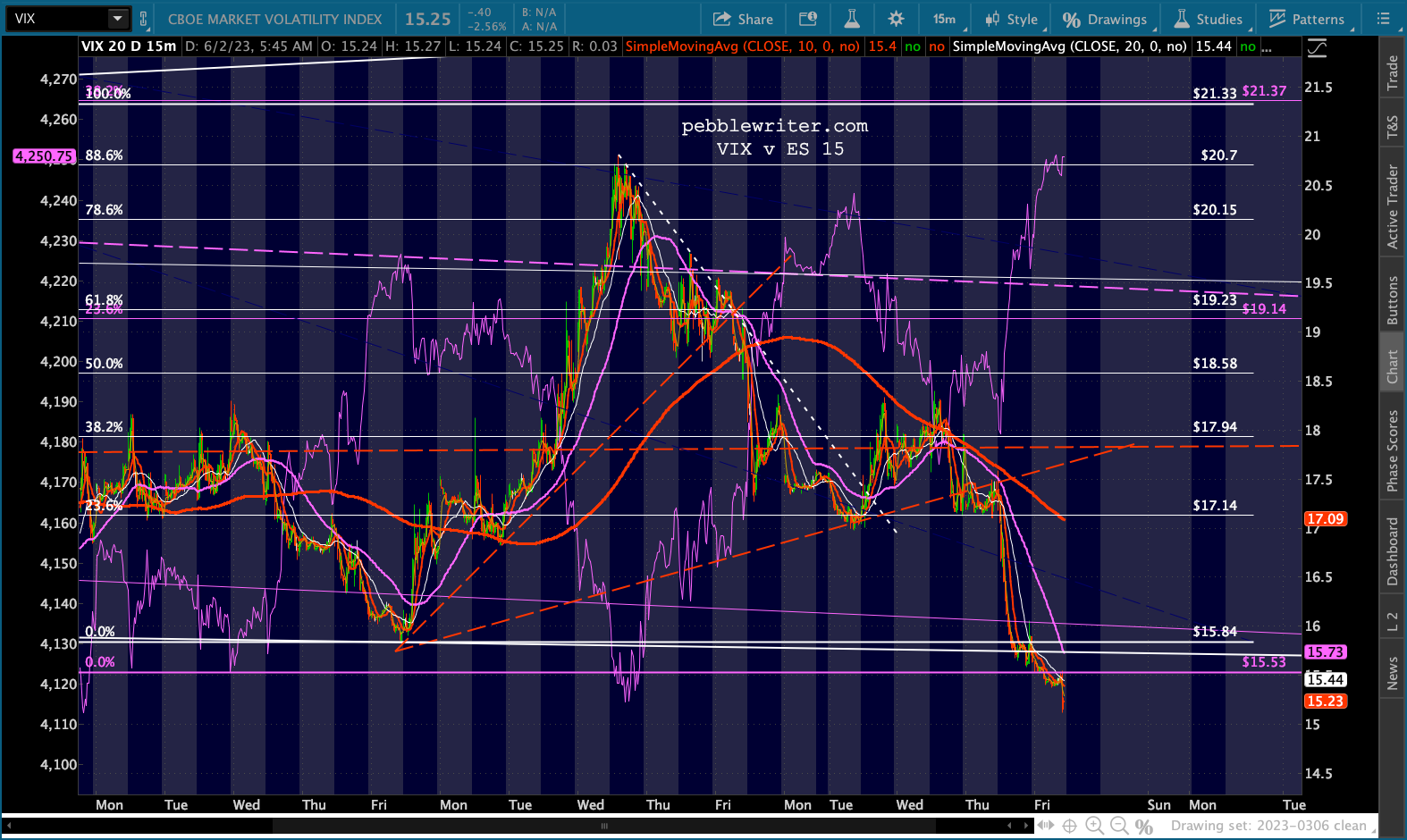
Task: Click the percent scale icon at bottom
Action: [x=1144, y=827]
